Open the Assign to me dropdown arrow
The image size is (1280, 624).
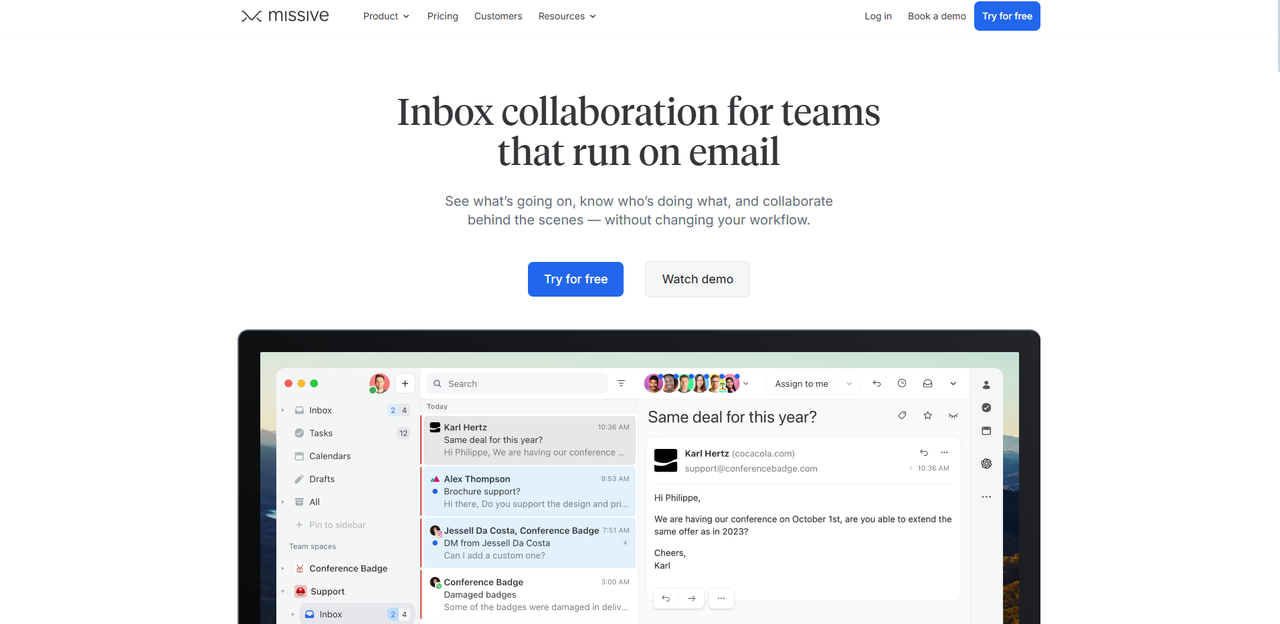click(849, 384)
